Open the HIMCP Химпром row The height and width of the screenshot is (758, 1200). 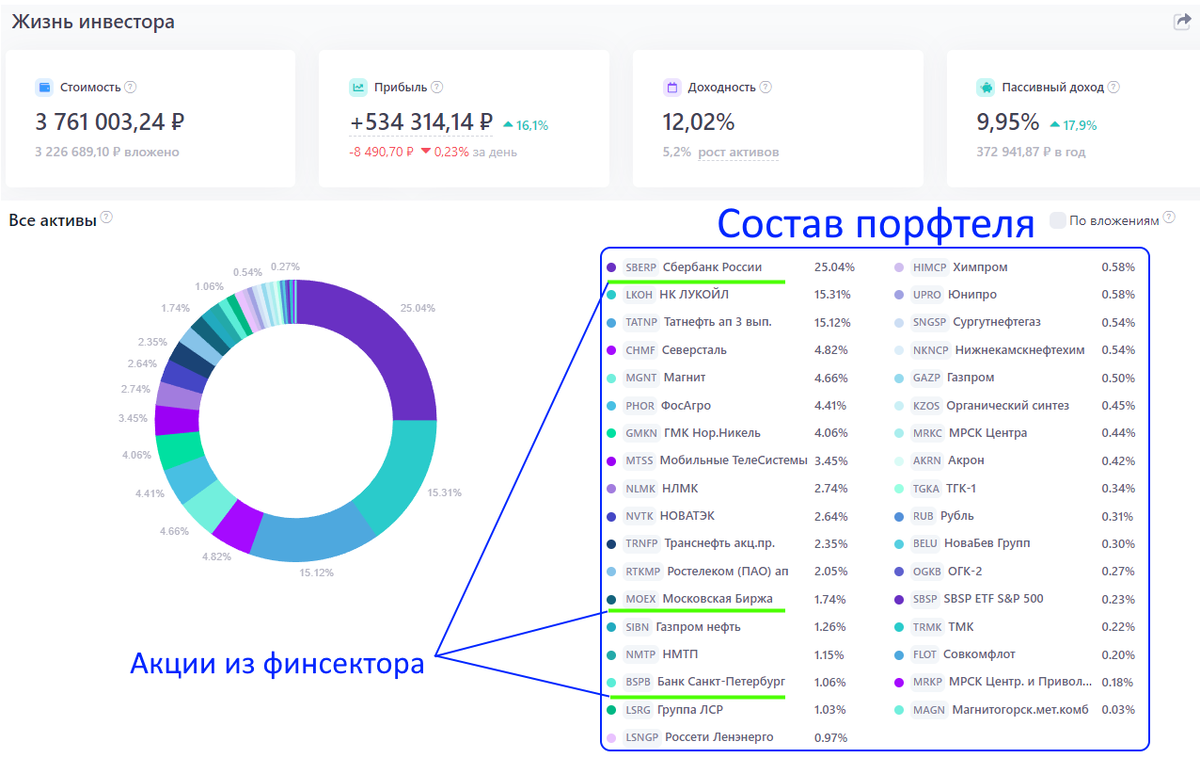[1014, 267]
